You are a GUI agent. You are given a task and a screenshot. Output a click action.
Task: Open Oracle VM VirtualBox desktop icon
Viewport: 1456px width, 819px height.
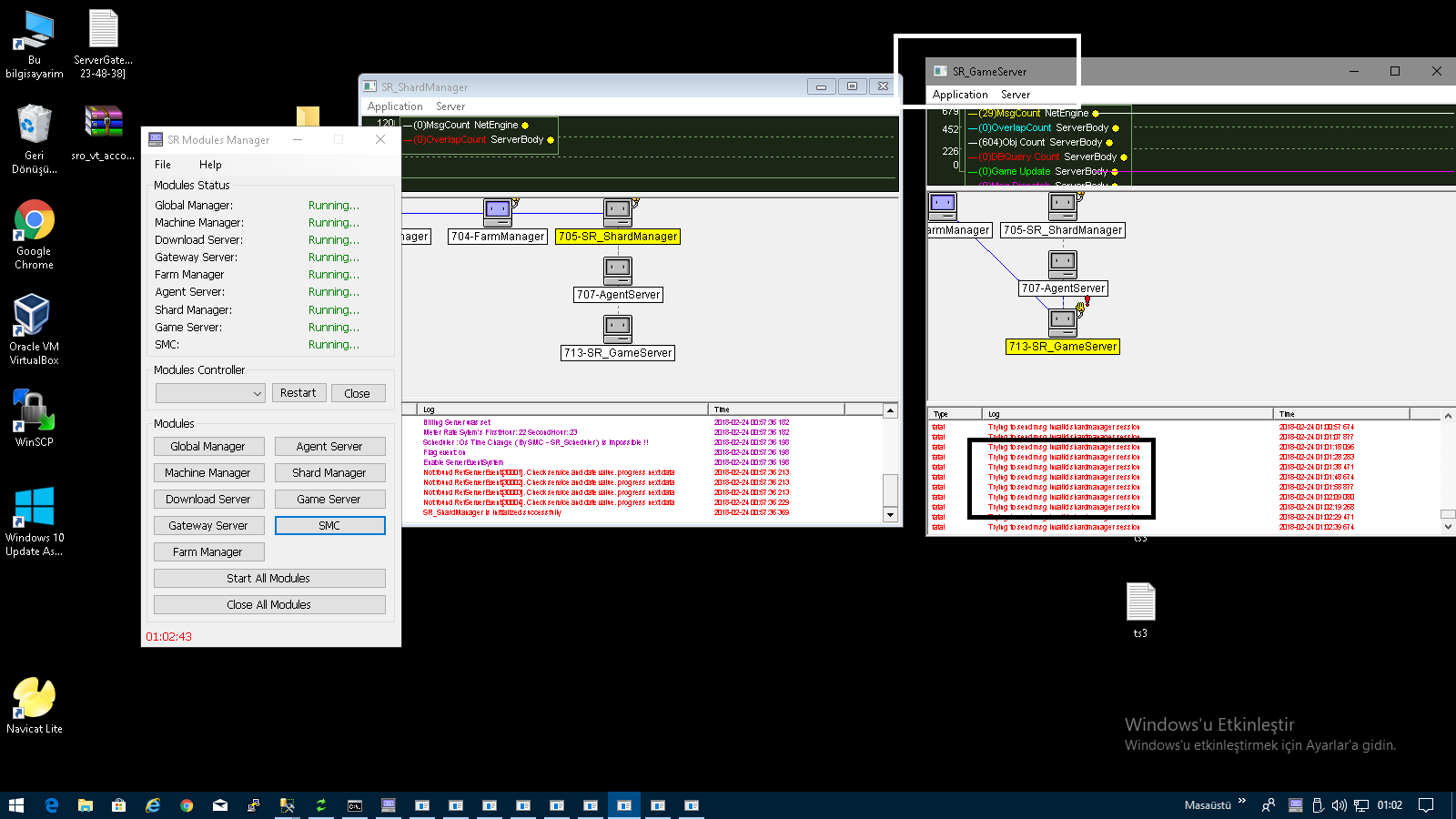coord(35,329)
